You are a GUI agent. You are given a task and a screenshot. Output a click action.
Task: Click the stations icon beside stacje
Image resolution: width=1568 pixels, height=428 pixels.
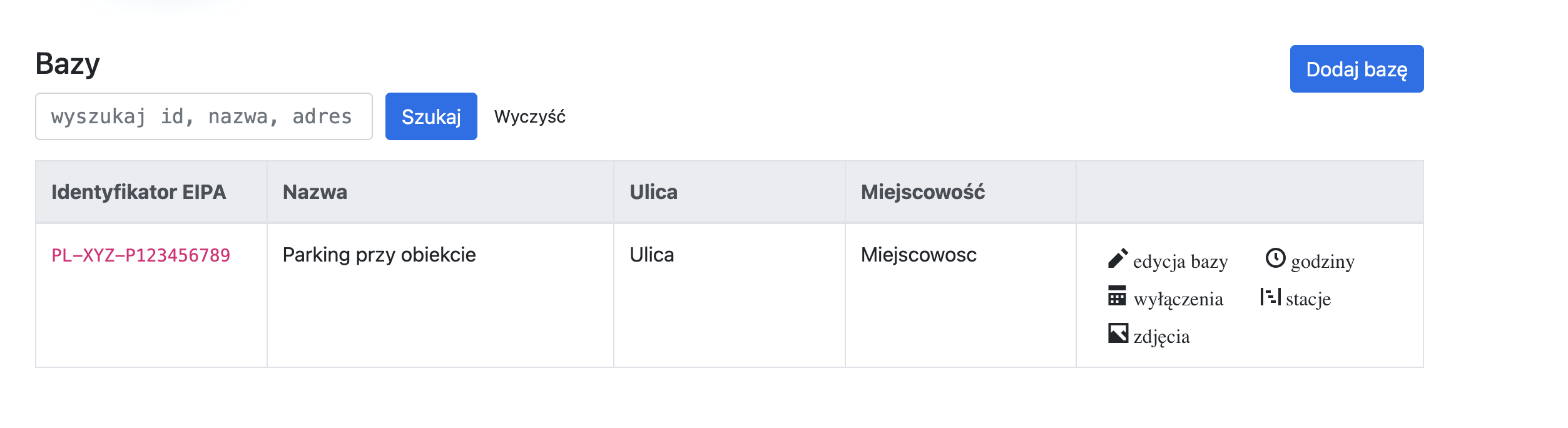(x=1270, y=297)
